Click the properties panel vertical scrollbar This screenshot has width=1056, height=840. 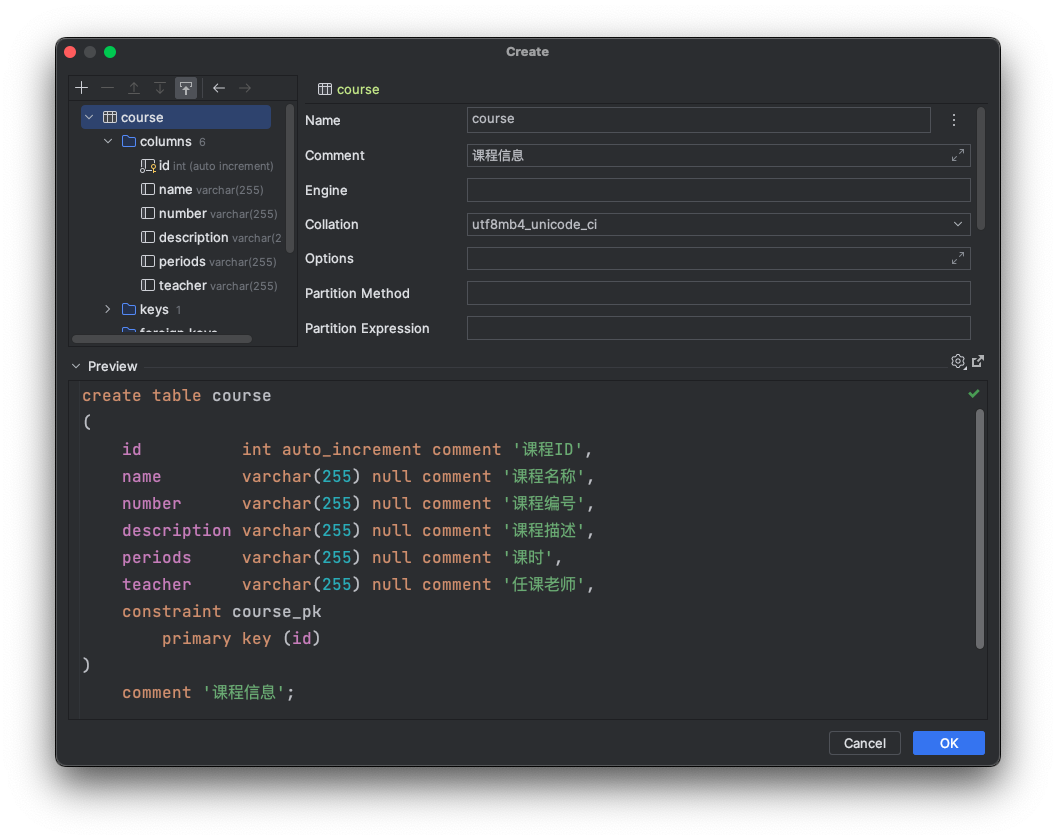[x=981, y=168]
